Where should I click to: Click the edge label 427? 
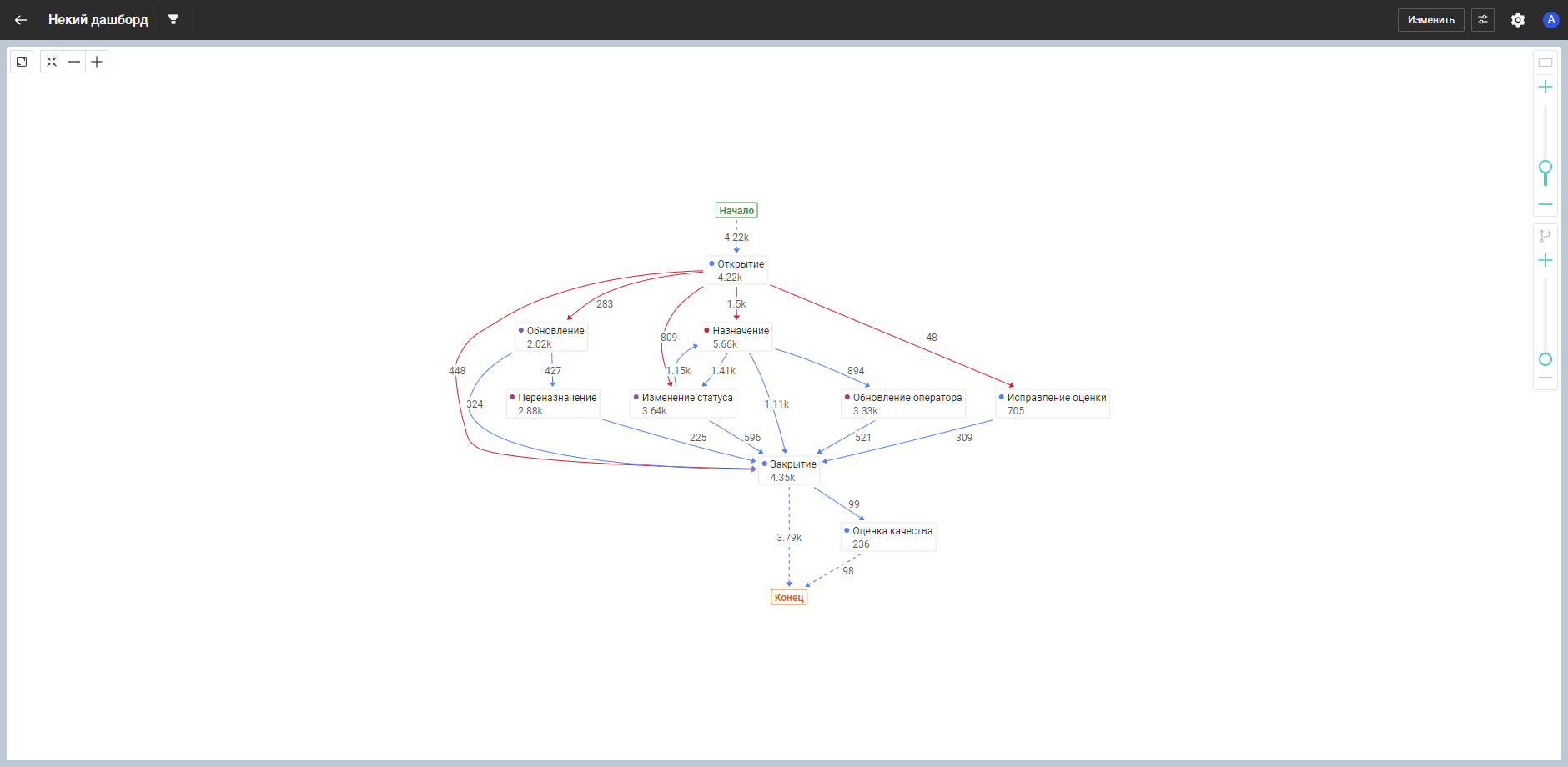[x=553, y=371]
